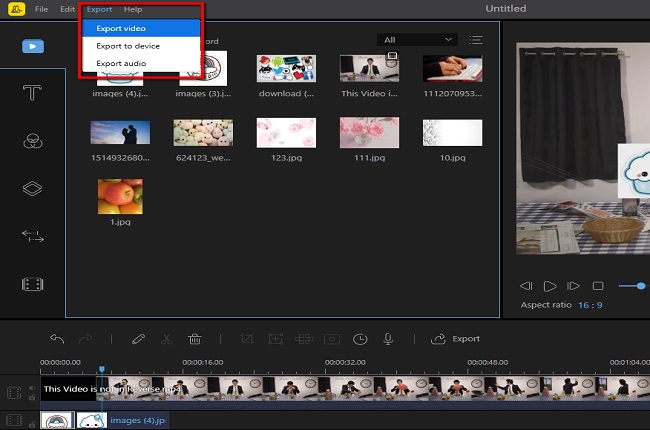The image size is (650, 430).
Task: Select This Video is not in Reverse.mp4 clip
Action: (345, 389)
